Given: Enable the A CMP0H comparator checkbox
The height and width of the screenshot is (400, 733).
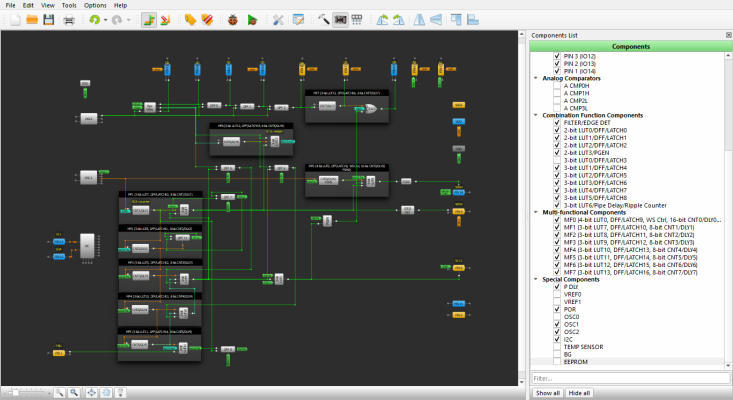Looking at the screenshot, I should 557,85.
